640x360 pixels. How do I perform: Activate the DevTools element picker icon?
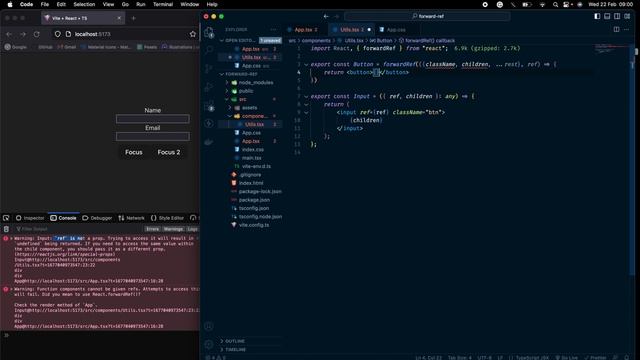click(6, 218)
